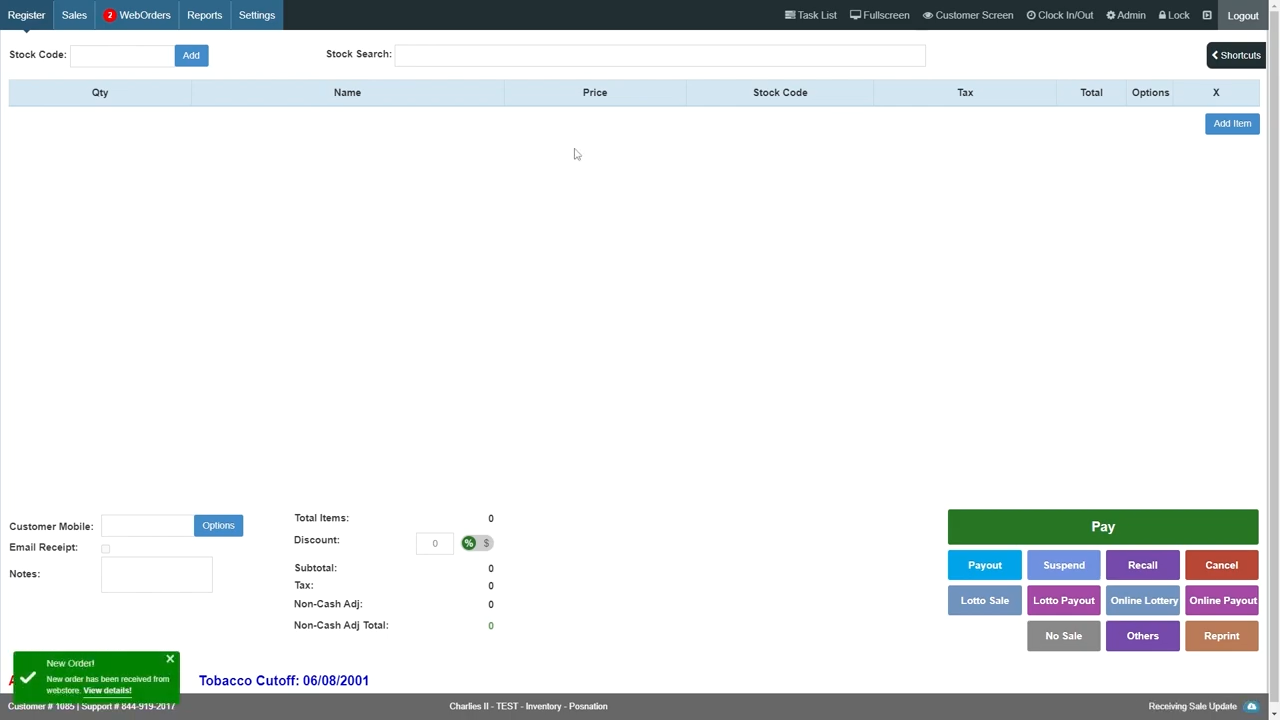
Task: Tick the Email Receipt checkbox
Action: tap(106, 548)
